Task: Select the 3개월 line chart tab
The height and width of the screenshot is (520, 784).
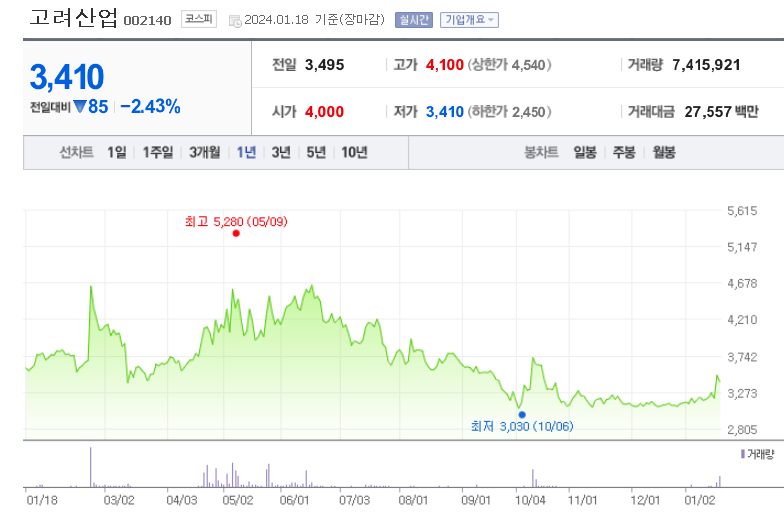Action: click(204, 152)
